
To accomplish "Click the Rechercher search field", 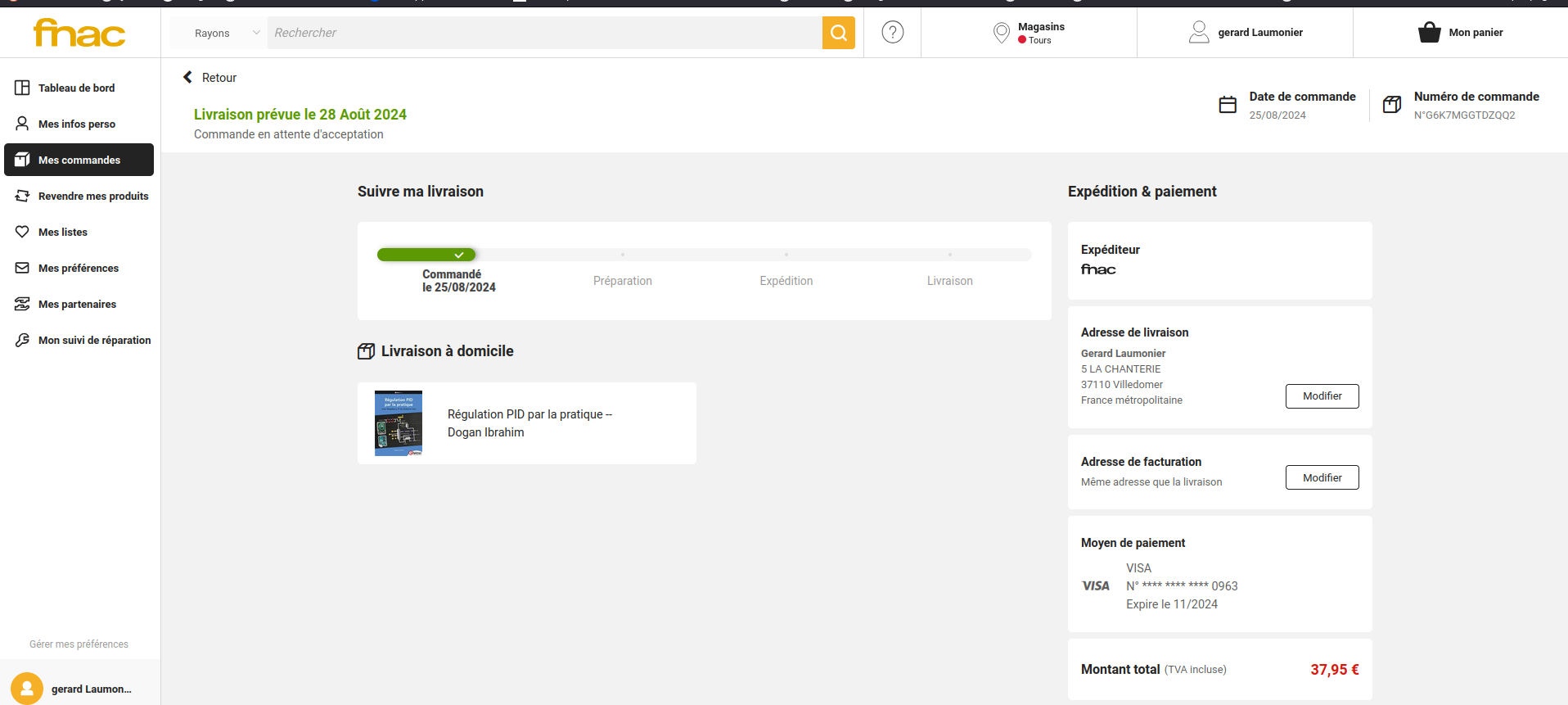I will coord(544,33).
